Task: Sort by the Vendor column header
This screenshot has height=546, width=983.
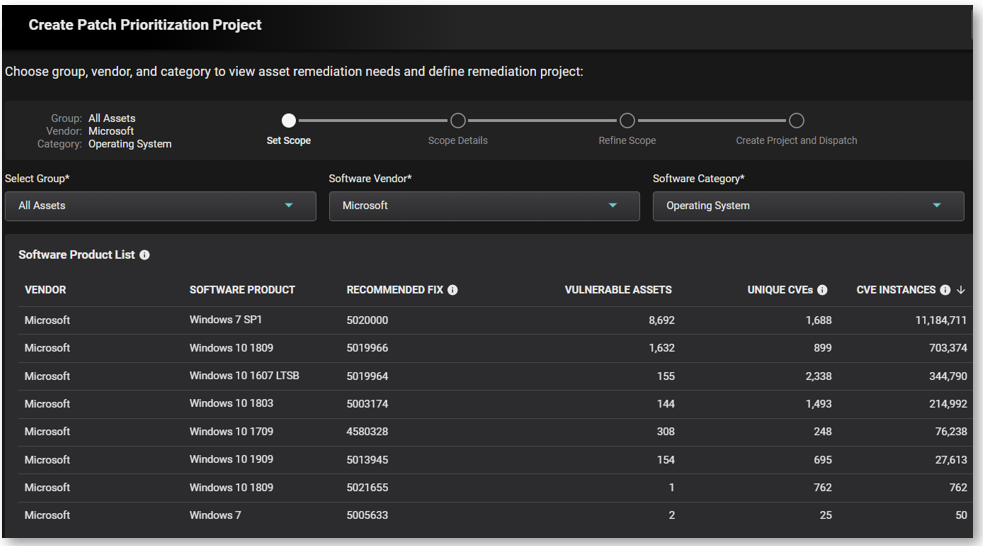Action: (x=45, y=290)
